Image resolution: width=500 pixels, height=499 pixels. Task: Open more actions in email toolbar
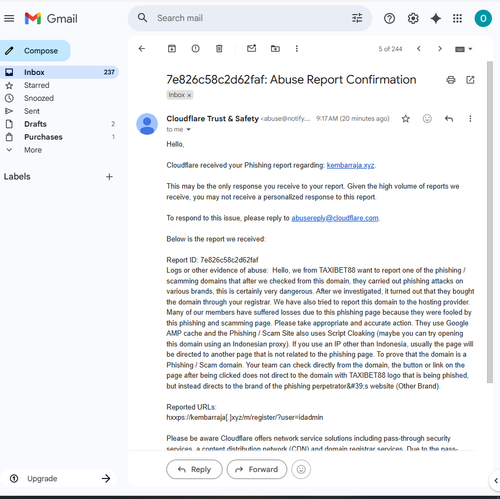(297, 49)
